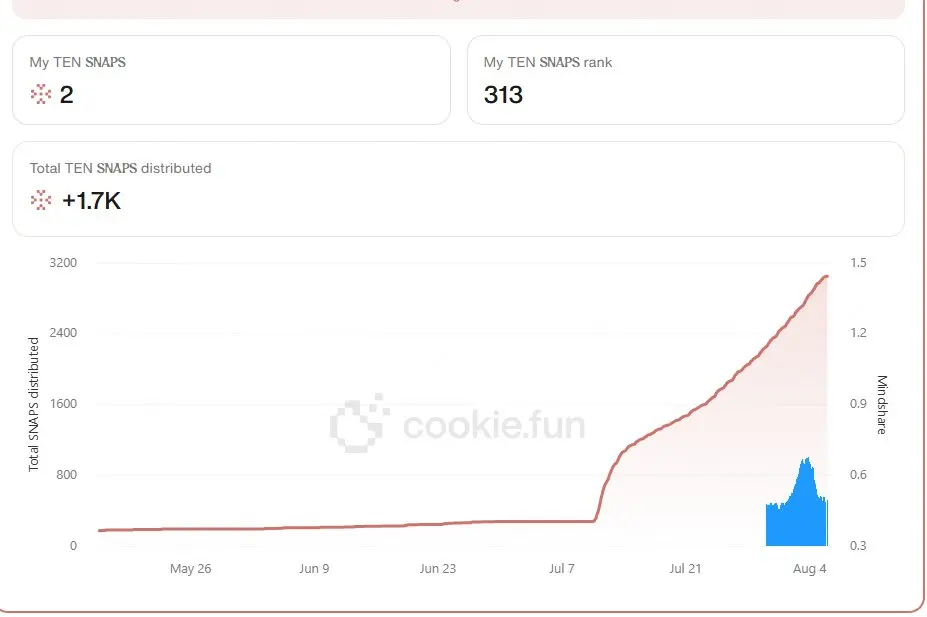Screen dimensions: 927x617
Task: Click the Jun 9 date label on x-axis
Action: 314,569
